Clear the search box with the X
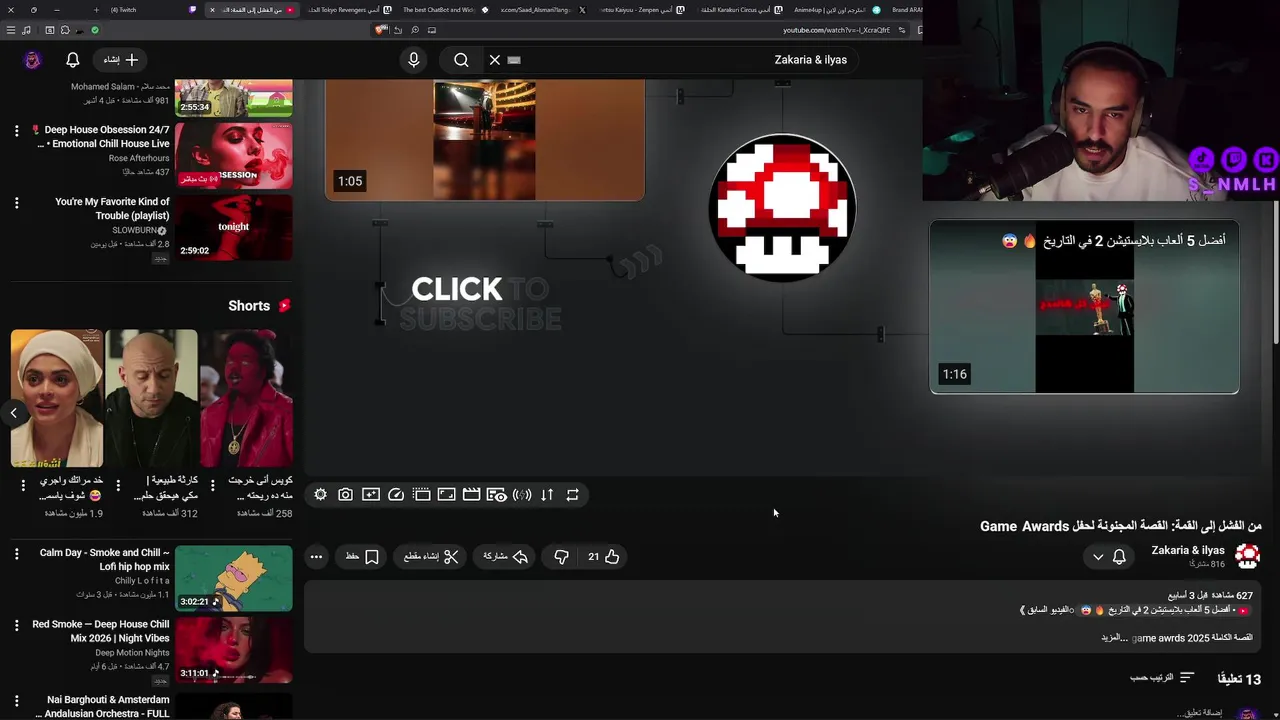The image size is (1280, 720). 495,60
